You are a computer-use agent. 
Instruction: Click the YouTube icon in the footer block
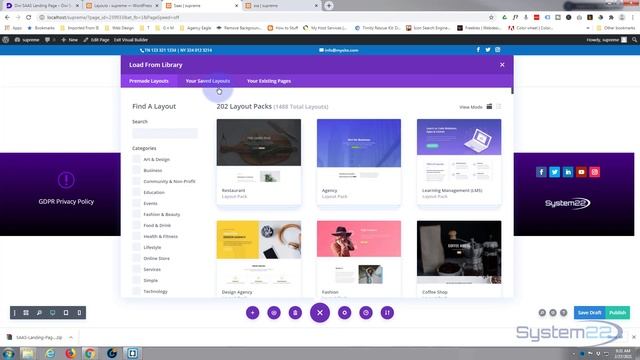[x=581, y=172]
